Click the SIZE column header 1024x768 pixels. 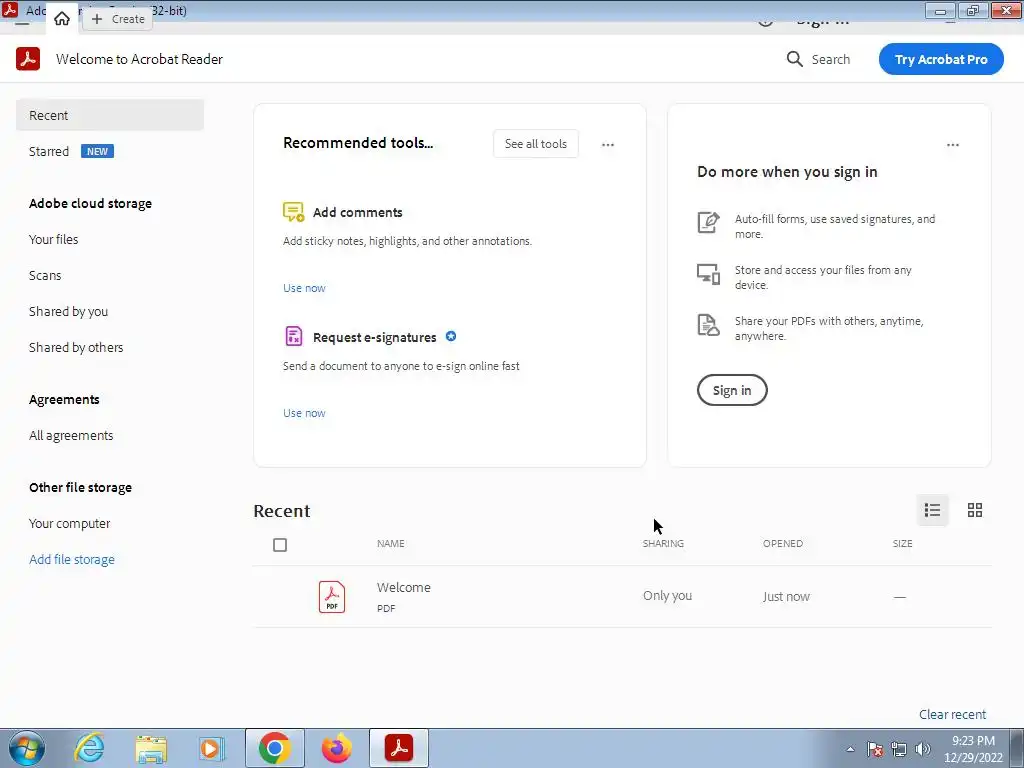click(903, 543)
